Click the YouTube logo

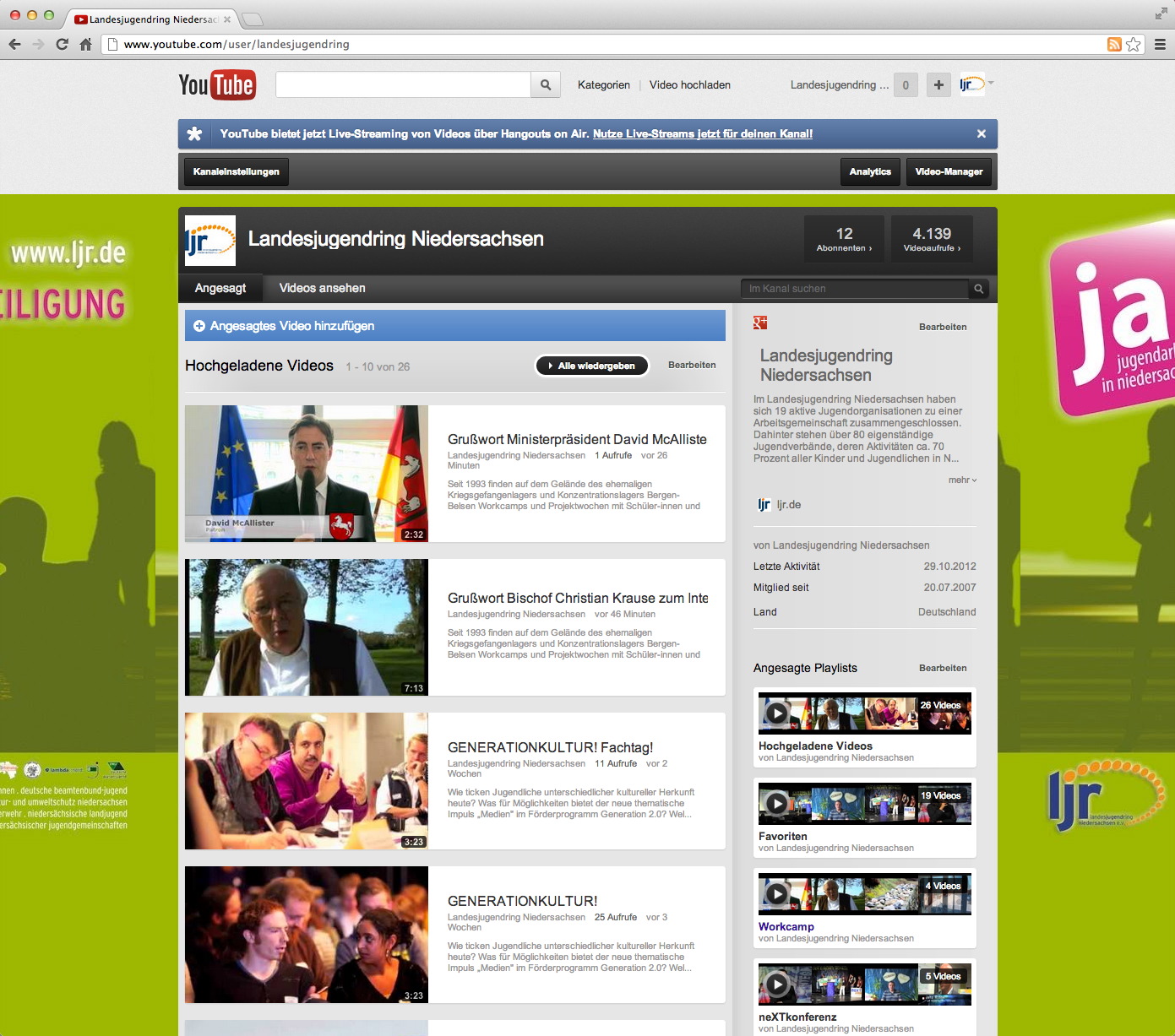pyautogui.click(x=217, y=84)
